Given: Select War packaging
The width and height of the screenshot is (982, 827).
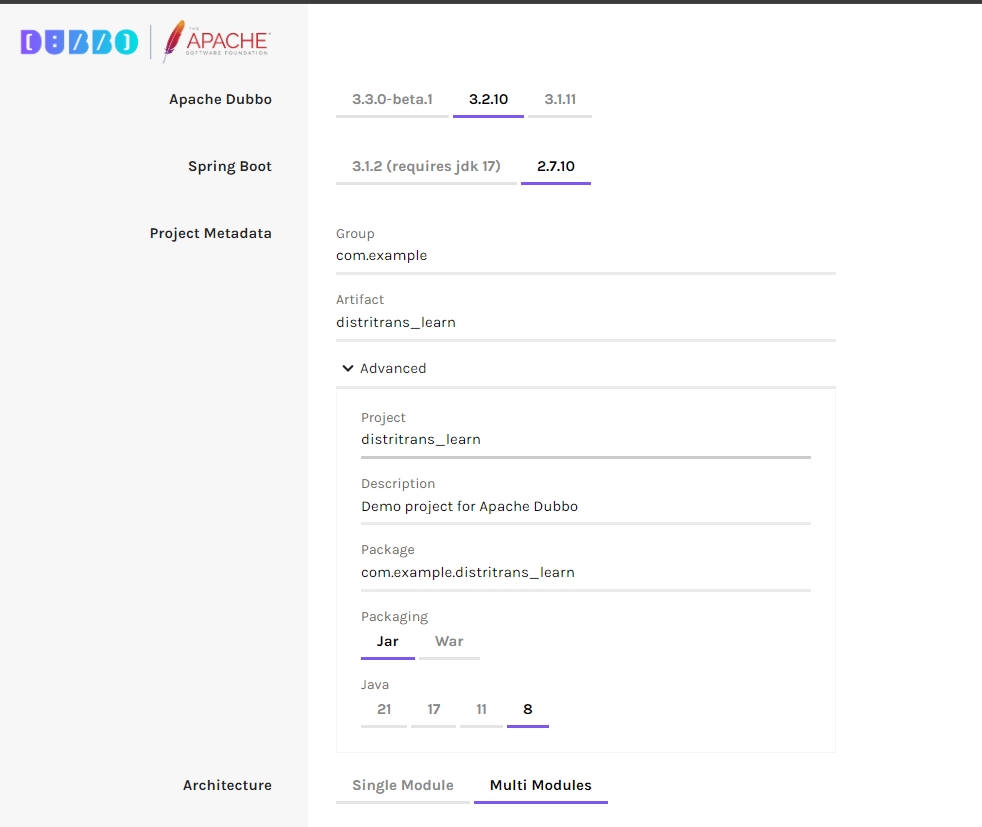Looking at the screenshot, I should point(449,642).
